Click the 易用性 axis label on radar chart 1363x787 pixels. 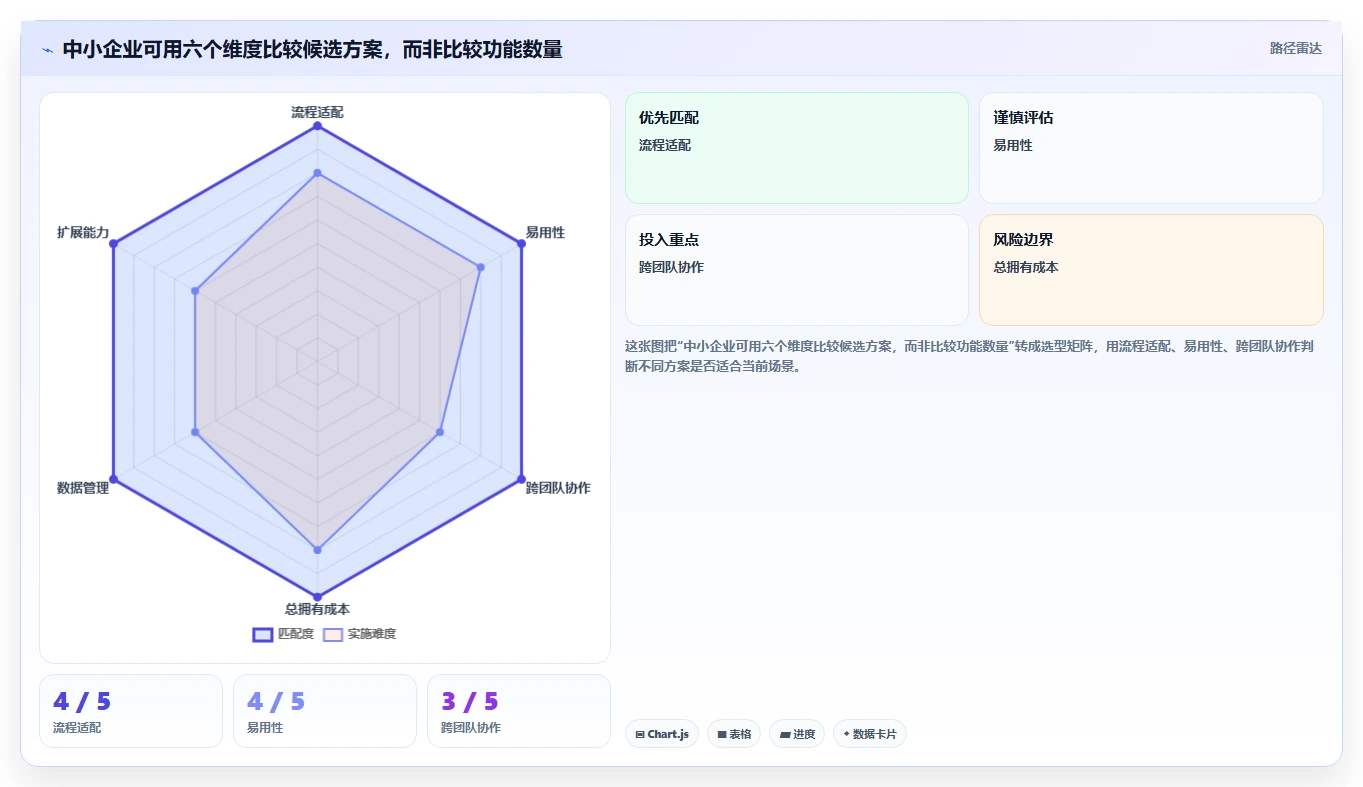(x=545, y=232)
